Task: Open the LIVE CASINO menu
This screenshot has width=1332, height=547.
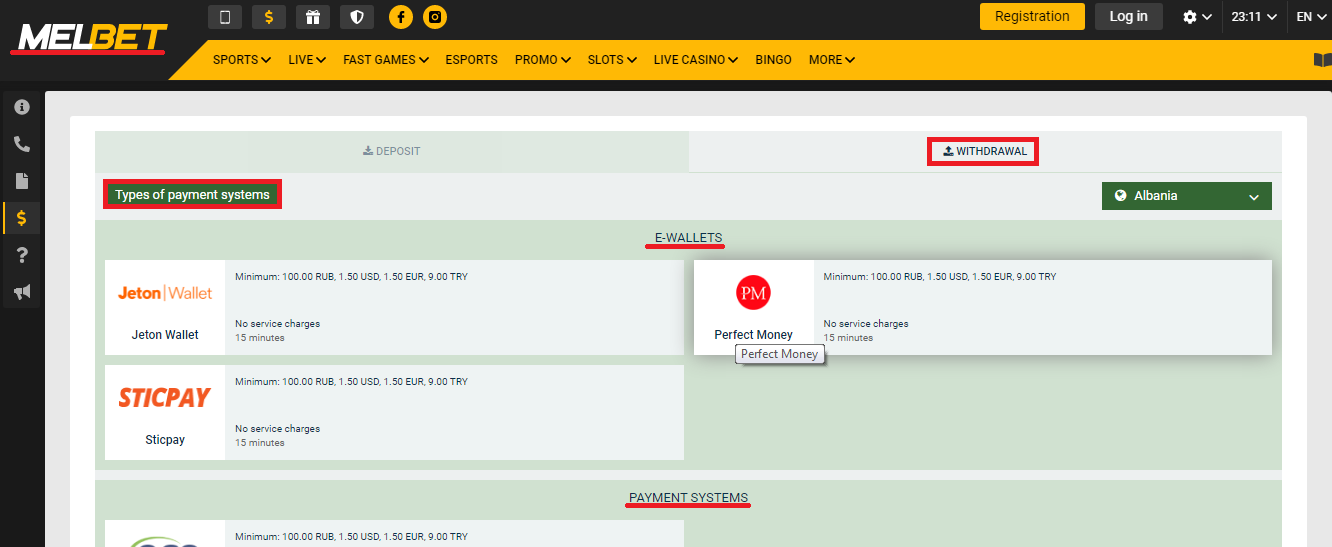Action: (695, 60)
